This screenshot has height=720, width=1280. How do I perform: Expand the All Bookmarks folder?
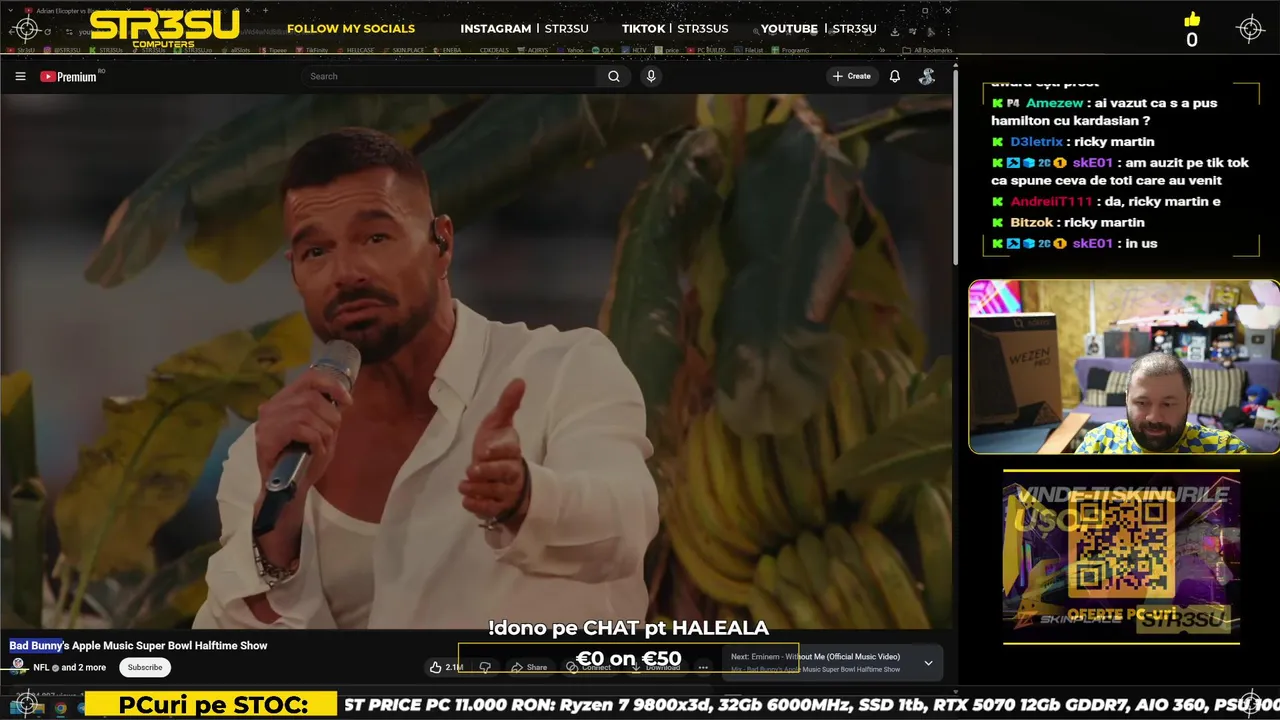point(927,50)
